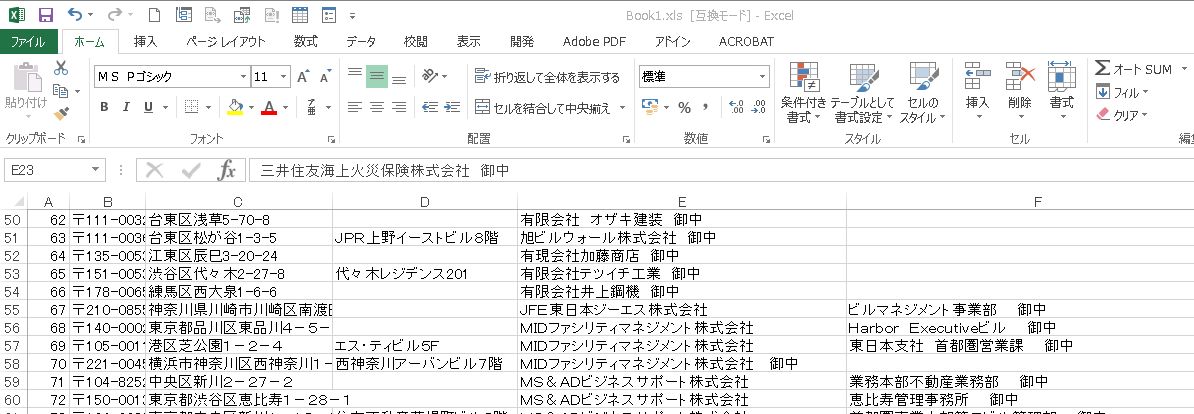Viewport: 1194px width, 414px height.
Task: Open 書式 format cells menu
Action: (1062, 91)
